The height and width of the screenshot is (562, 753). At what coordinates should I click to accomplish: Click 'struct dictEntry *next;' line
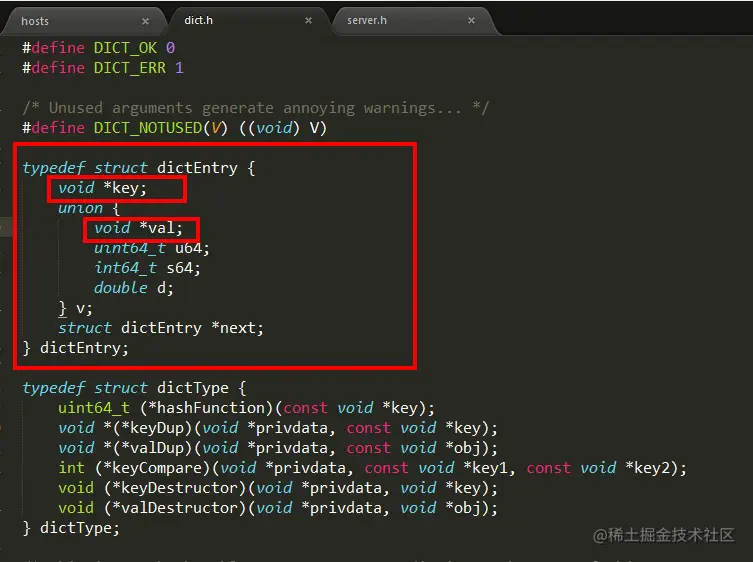[161, 328]
